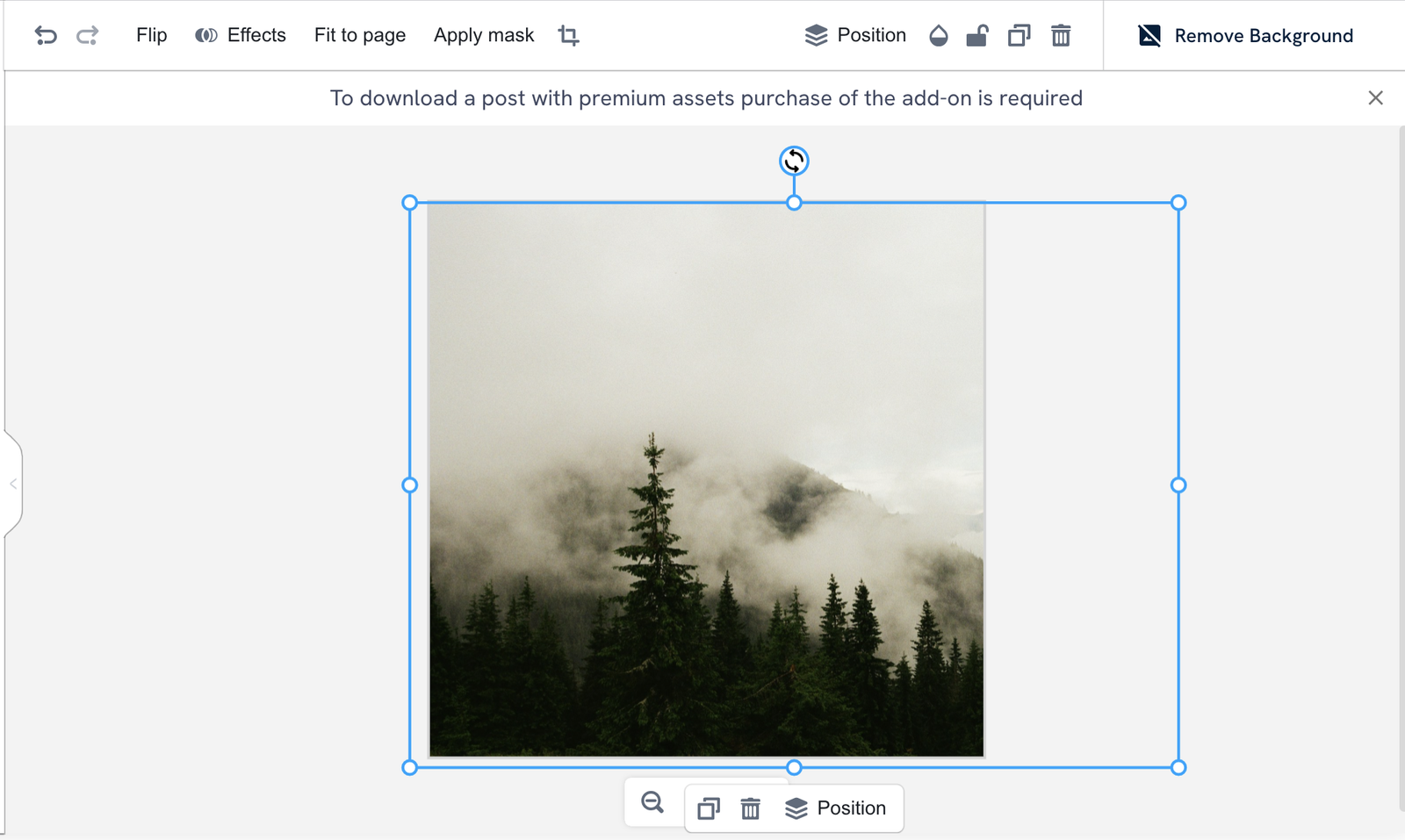Undo the last action
Screen dimensions: 1405x840
click(46, 35)
